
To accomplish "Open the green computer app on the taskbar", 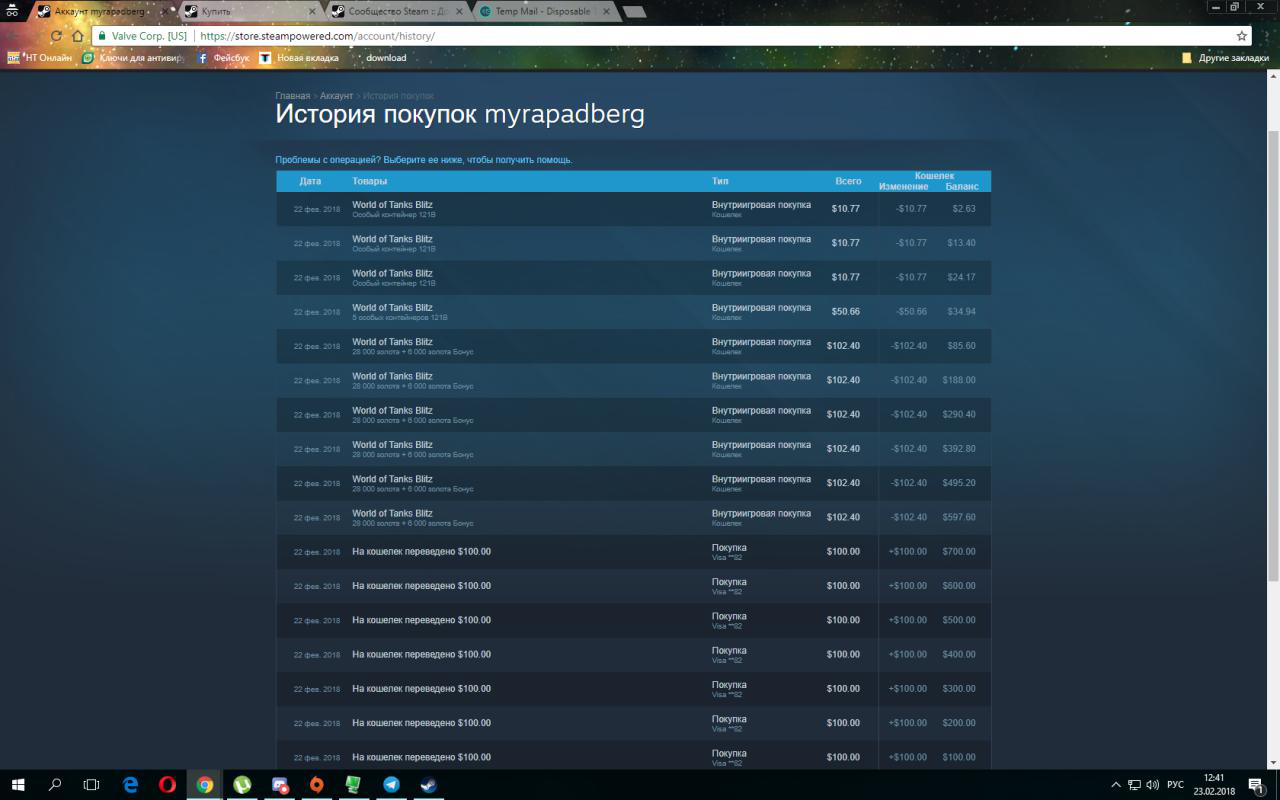I will coord(353,785).
